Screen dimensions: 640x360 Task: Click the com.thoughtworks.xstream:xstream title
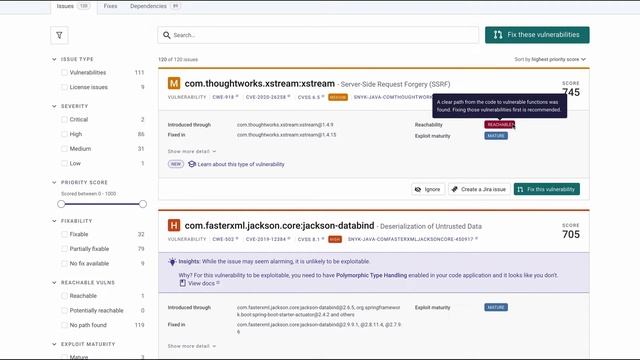(260, 84)
